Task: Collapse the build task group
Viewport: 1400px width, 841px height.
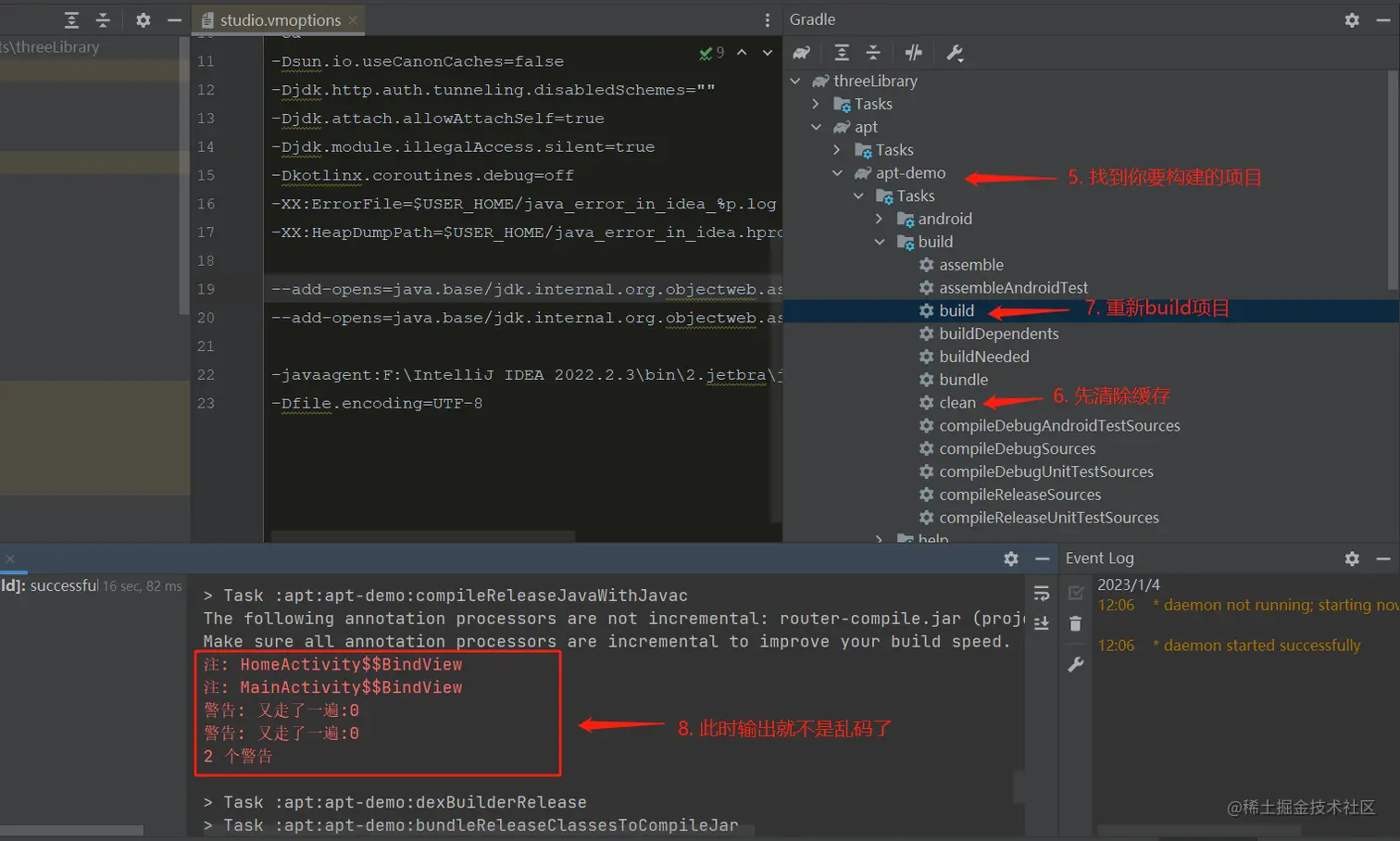Action: 880,242
